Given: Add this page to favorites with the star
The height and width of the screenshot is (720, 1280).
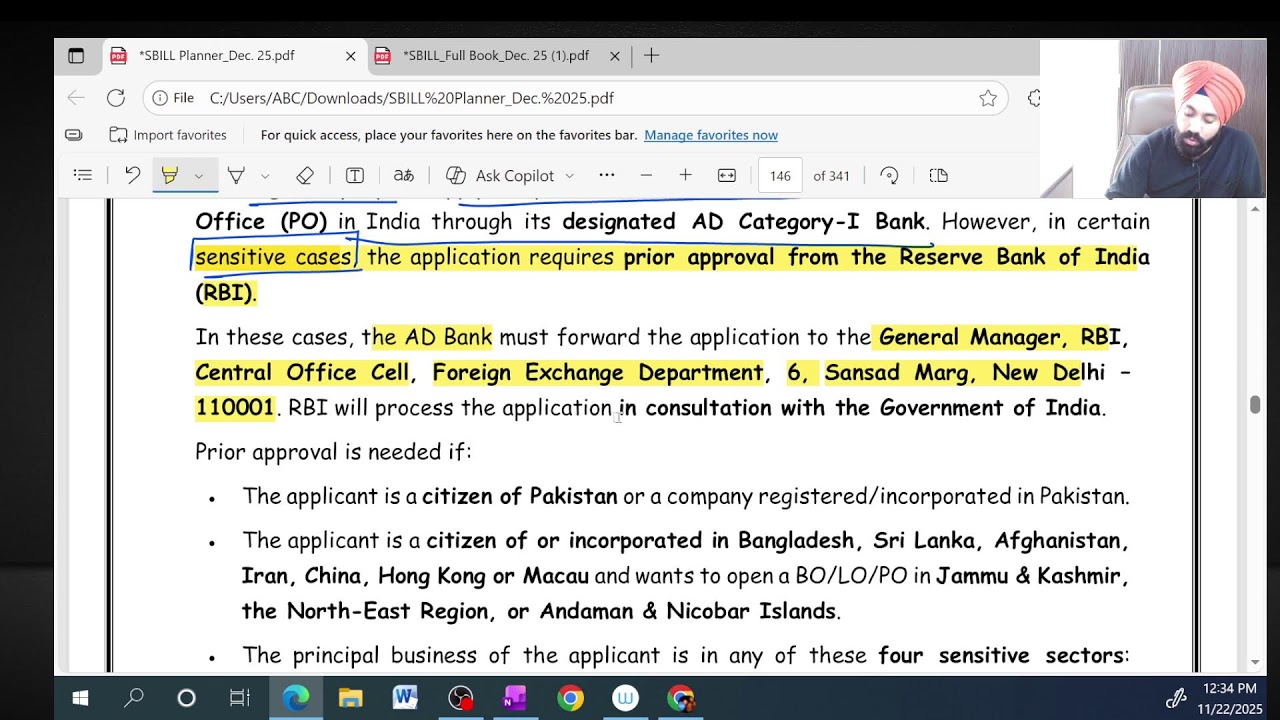Looking at the screenshot, I should 988,98.
